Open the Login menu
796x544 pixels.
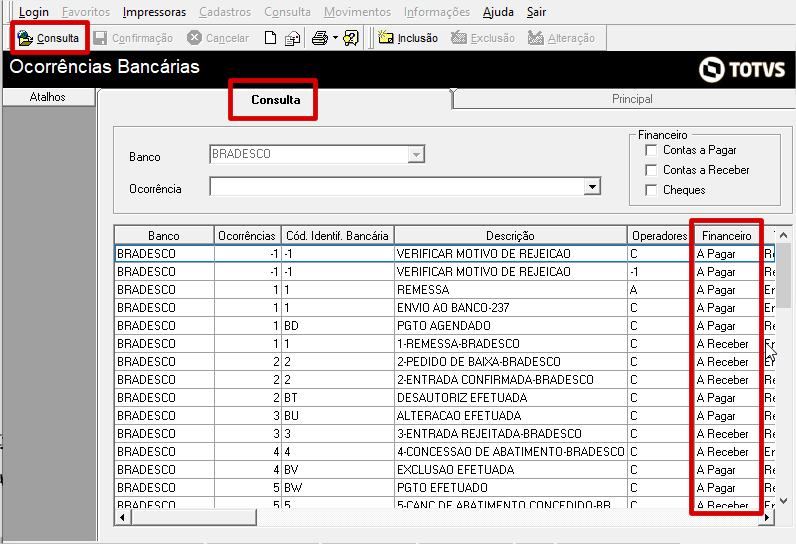pos(34,12)
